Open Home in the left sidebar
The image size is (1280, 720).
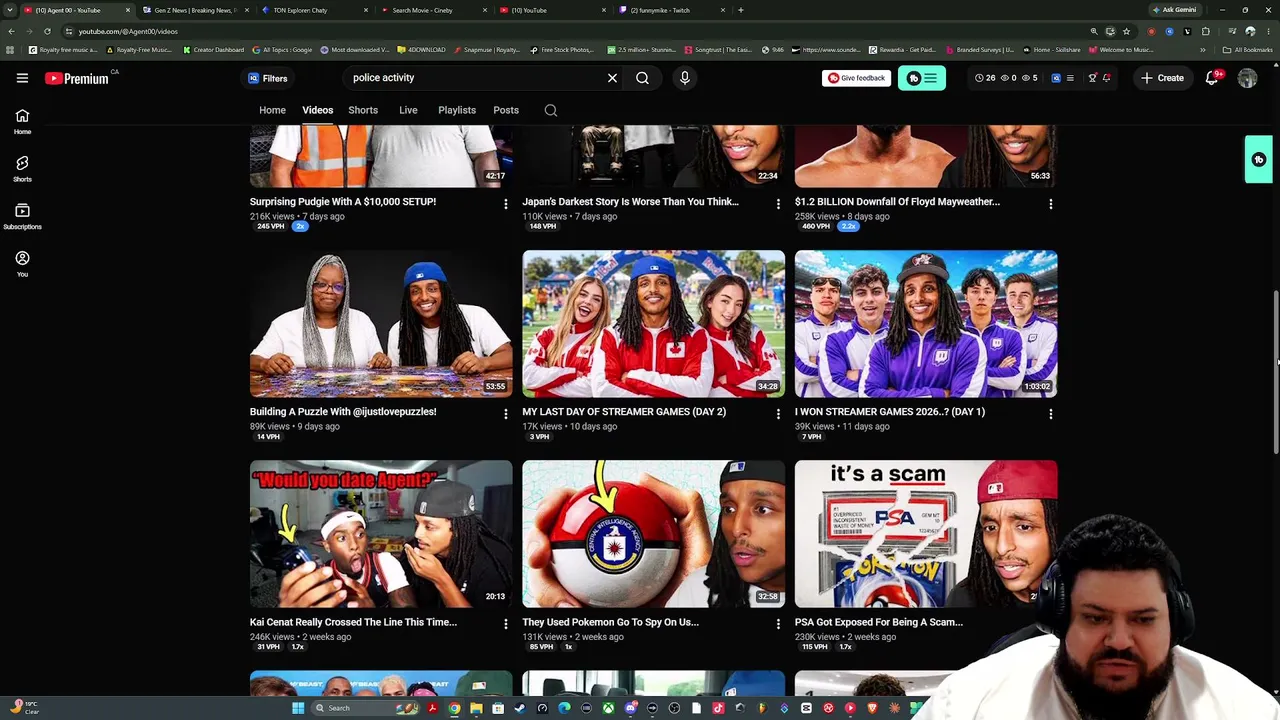(22, 121)
